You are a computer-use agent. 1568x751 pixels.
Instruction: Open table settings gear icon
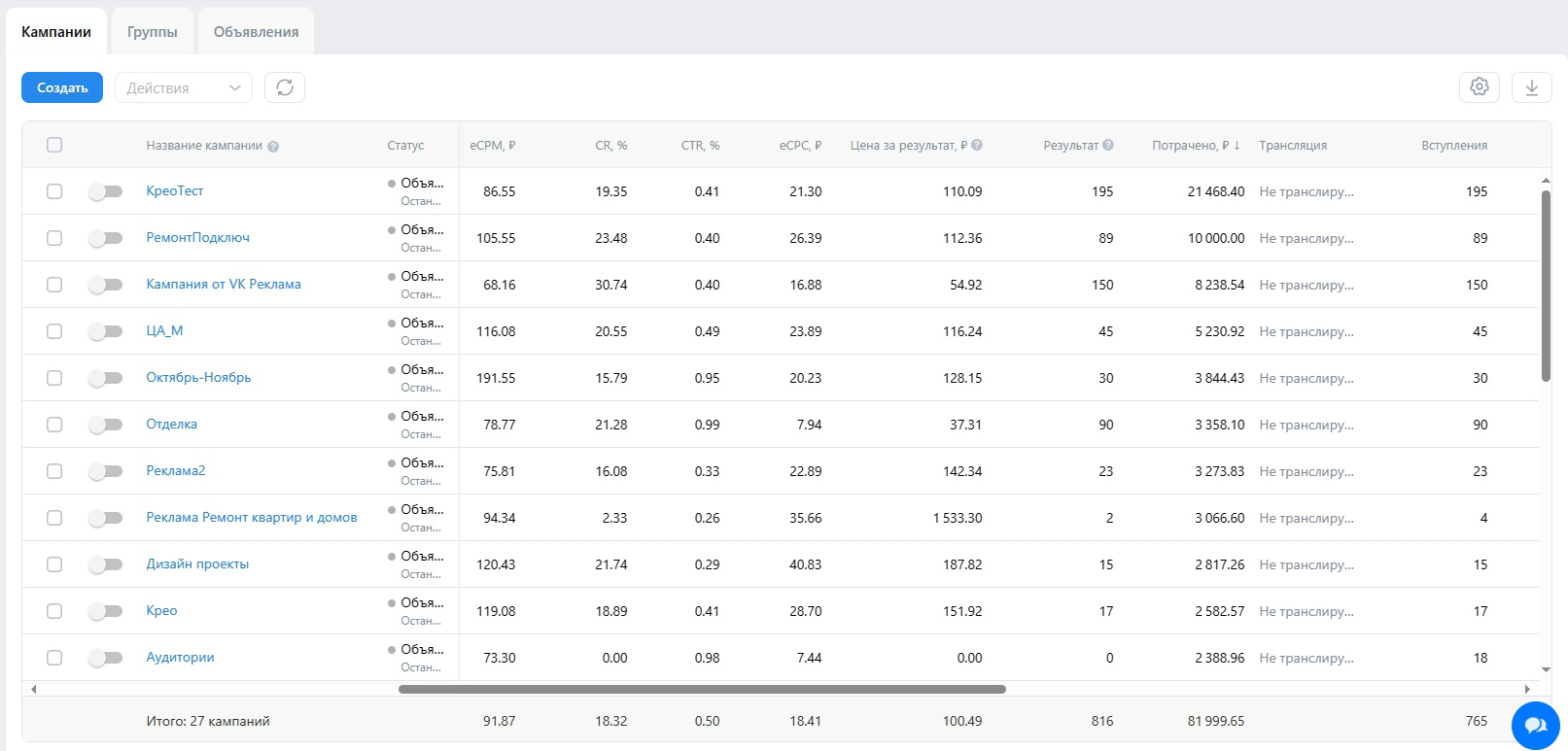click(1480, 87)
